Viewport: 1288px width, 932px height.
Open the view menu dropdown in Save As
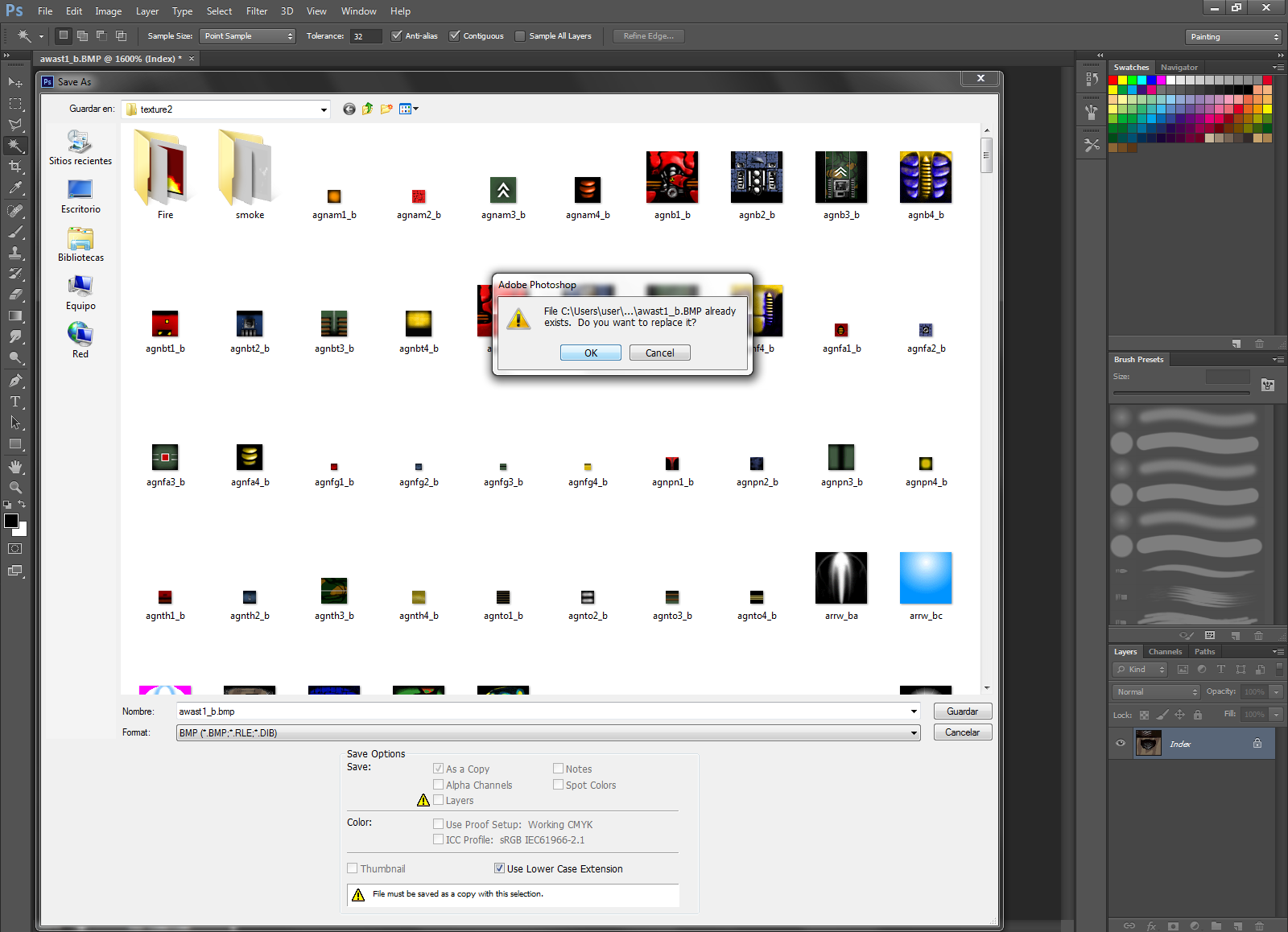tap(410, 109)
